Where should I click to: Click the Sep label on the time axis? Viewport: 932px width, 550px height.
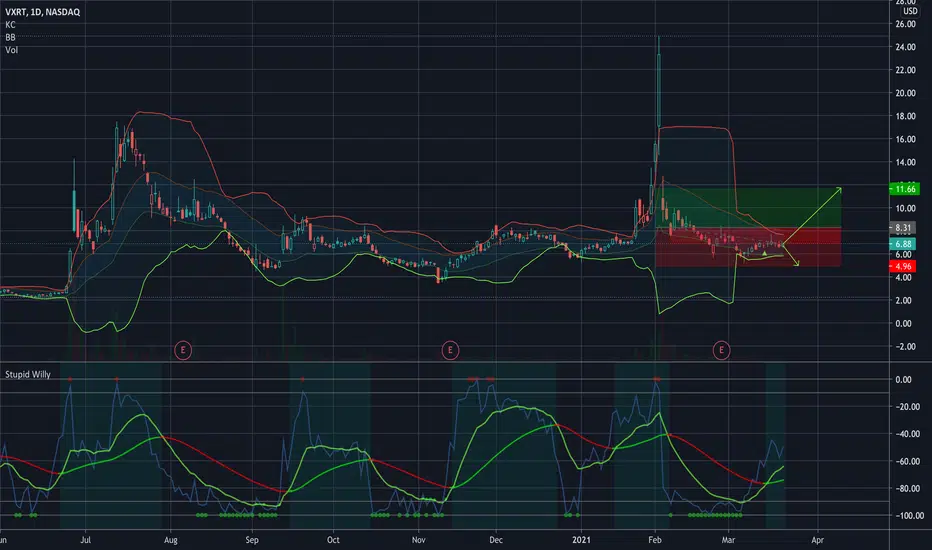tap(252, 540)
